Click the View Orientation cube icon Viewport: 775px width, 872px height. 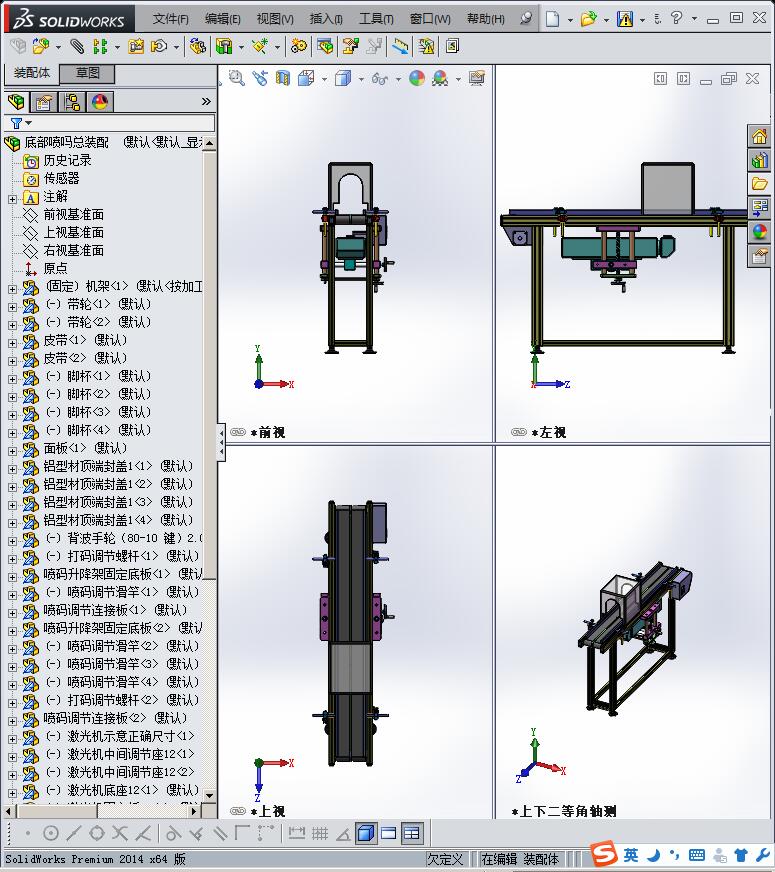tap(306, 78)
